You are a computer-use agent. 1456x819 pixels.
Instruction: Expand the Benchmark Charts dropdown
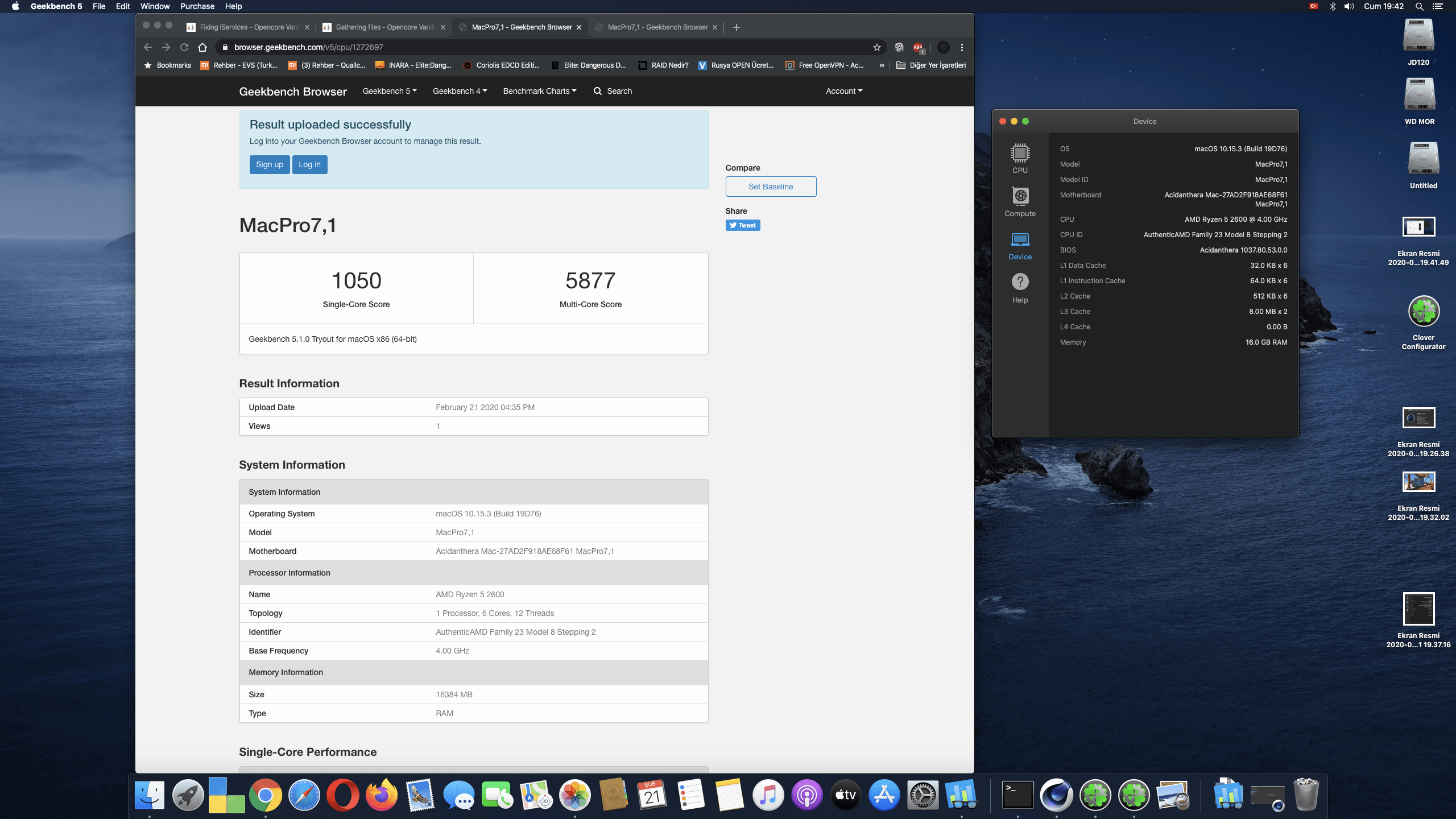539,91
